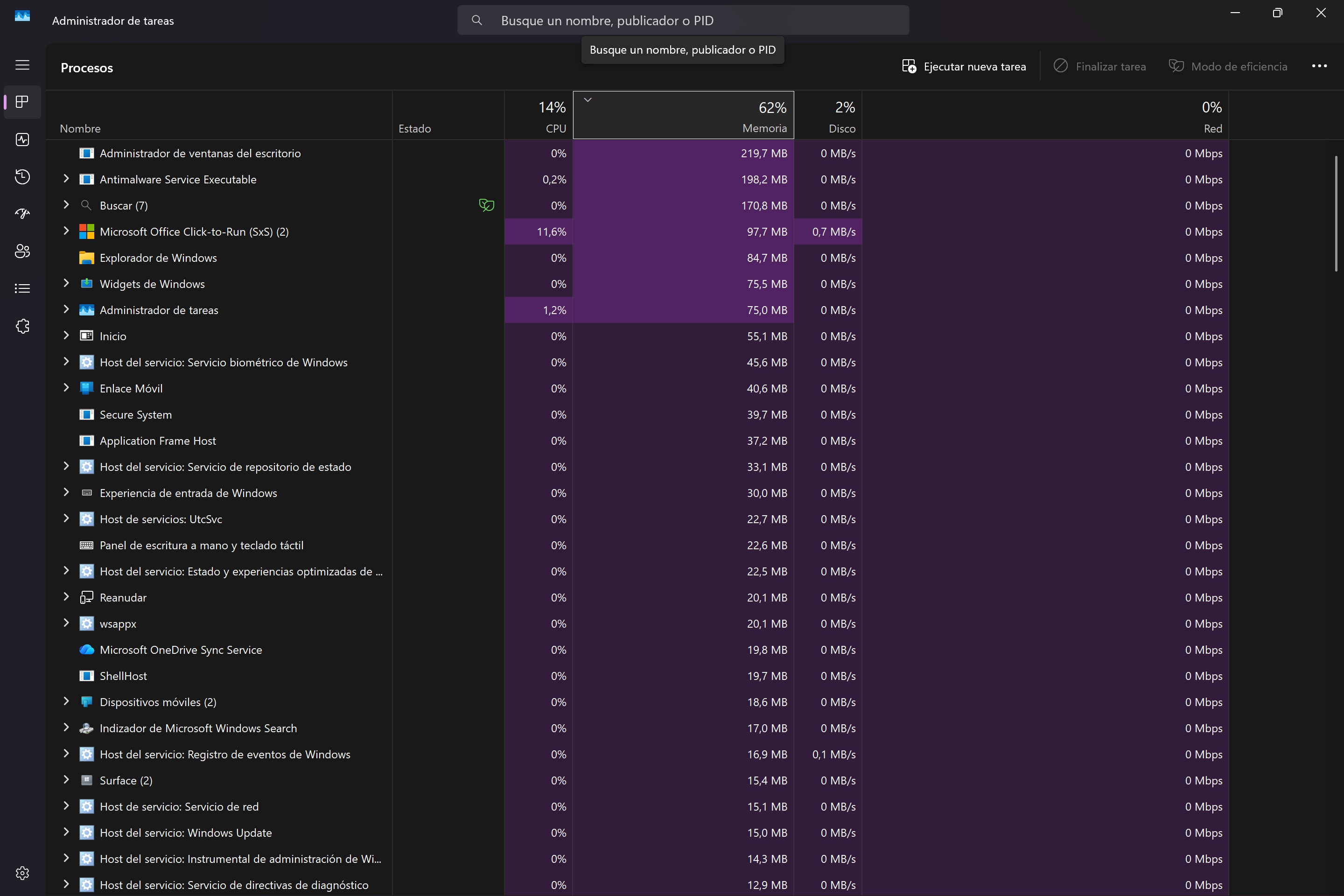Open Task Manager settings gear

tap(22, 873)
